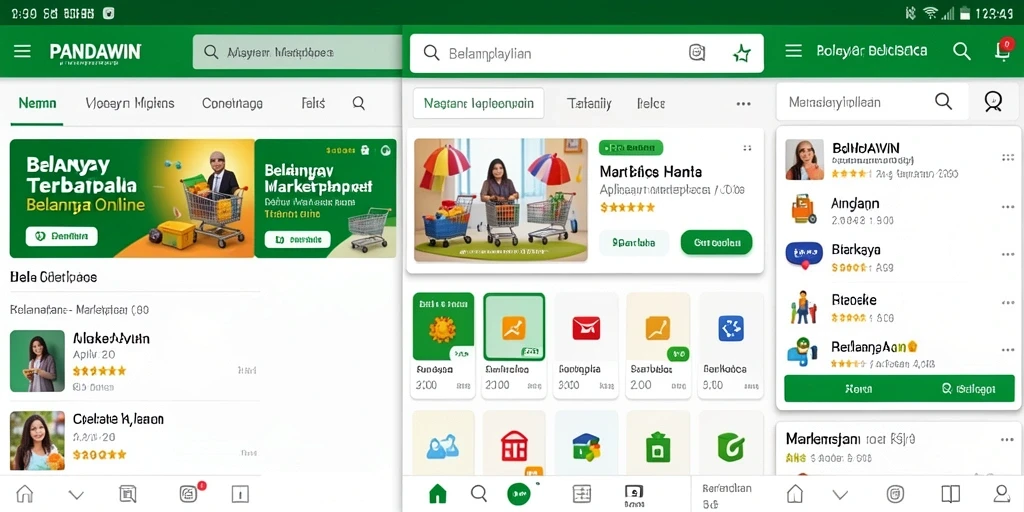
Task: Open the red building app tile
Action: (514, 445)
